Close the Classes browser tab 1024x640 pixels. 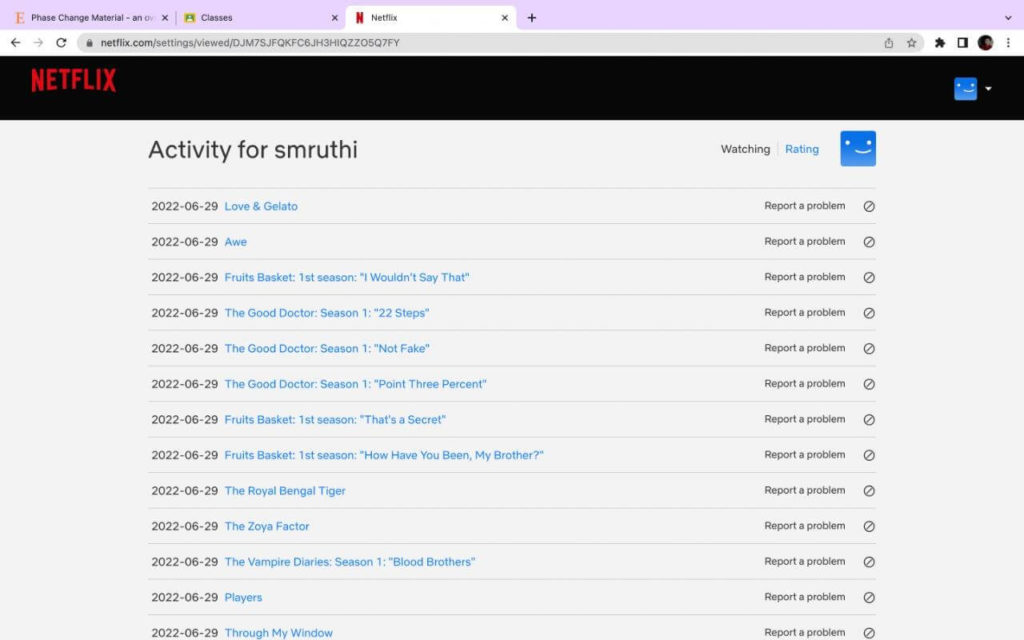[334, 18]
